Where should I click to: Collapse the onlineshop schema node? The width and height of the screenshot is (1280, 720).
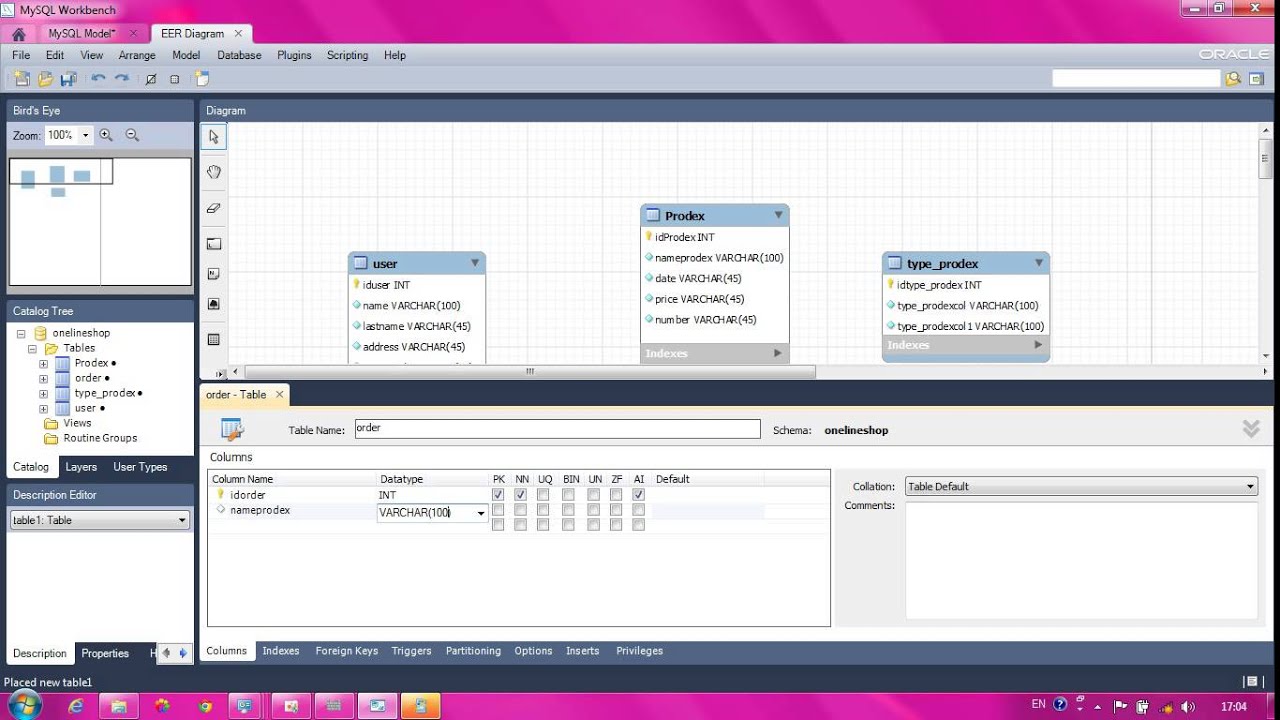coord(21,333)
